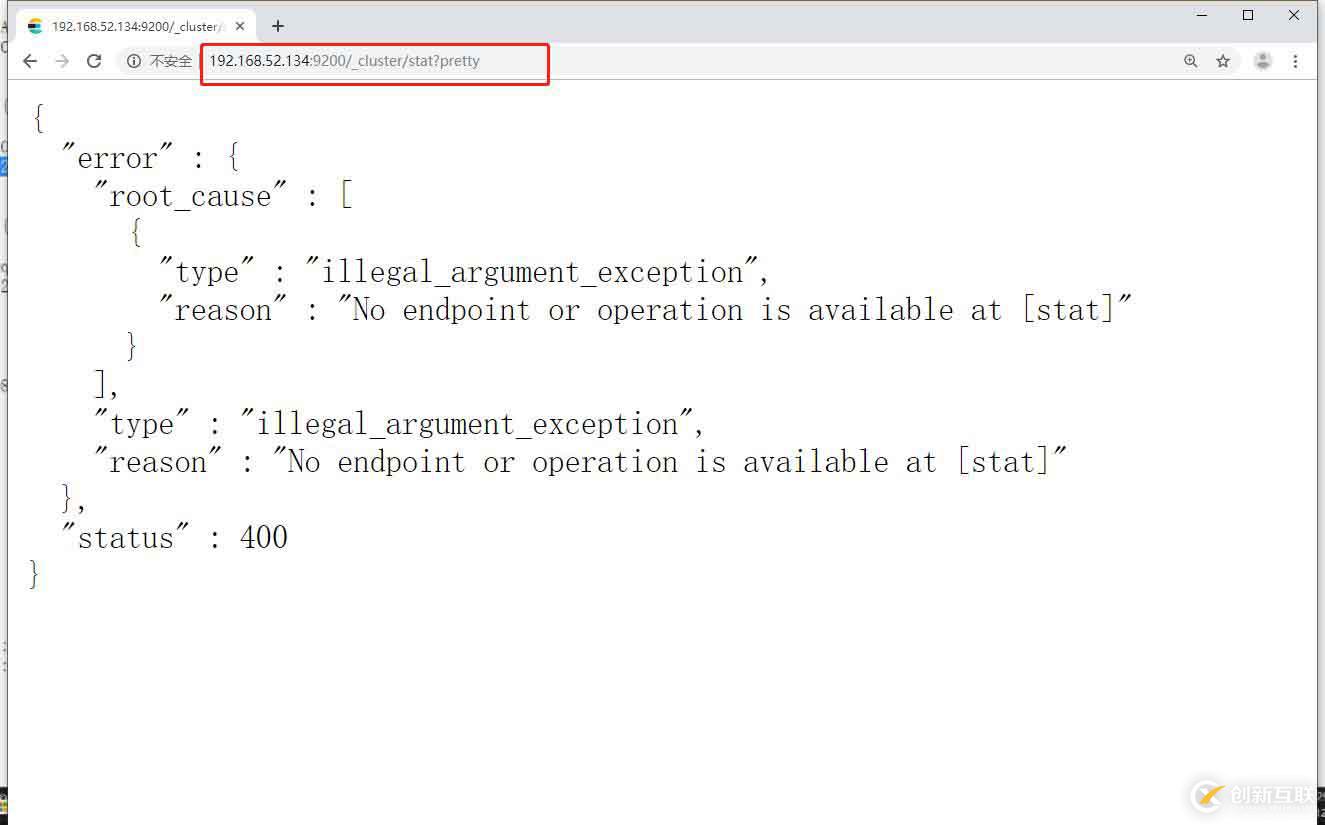This screenshot has width=1325, height=825.
Task: Click the last "reason" line outside root_cause
Action: coord(581,462)
